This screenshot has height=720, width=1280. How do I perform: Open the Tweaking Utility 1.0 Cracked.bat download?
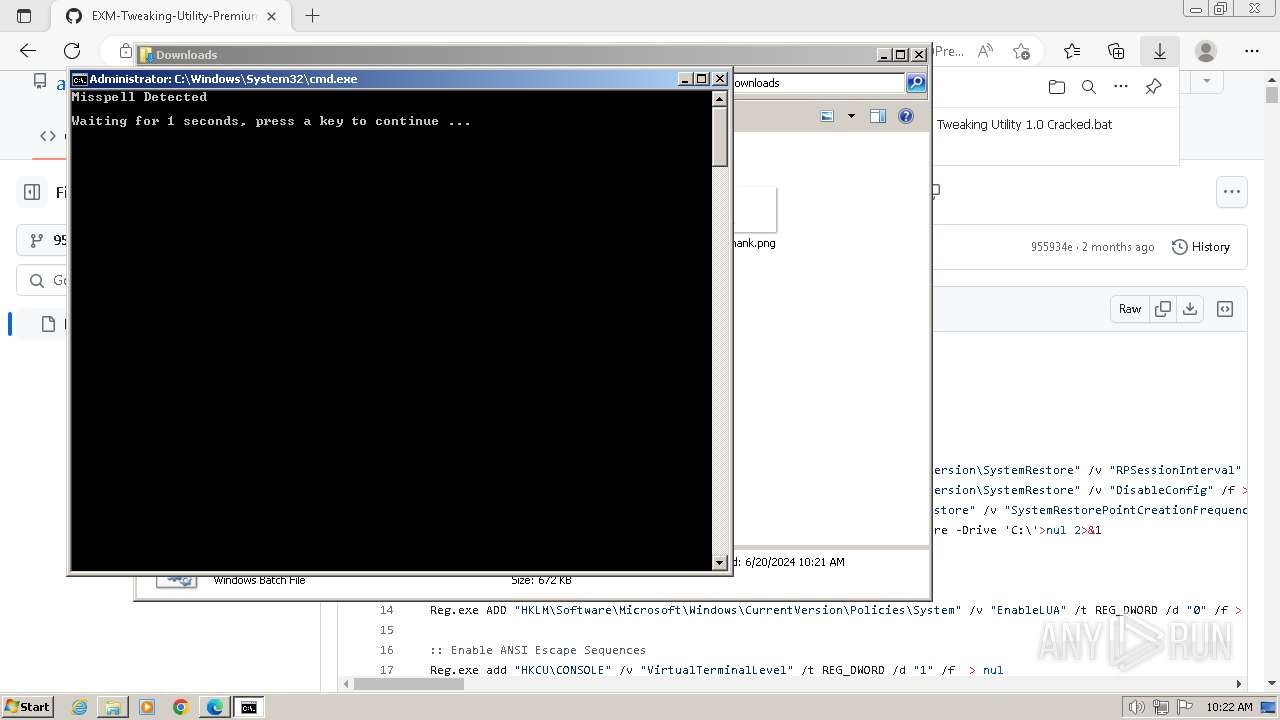(1024, 125)
